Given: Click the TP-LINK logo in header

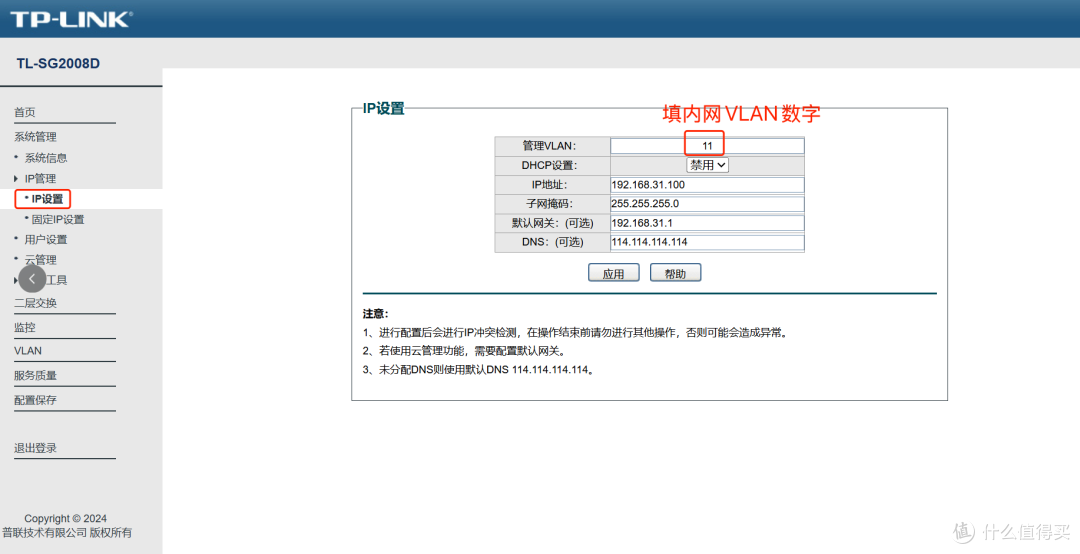Looking at the screenshot, I should click(71, 19).
